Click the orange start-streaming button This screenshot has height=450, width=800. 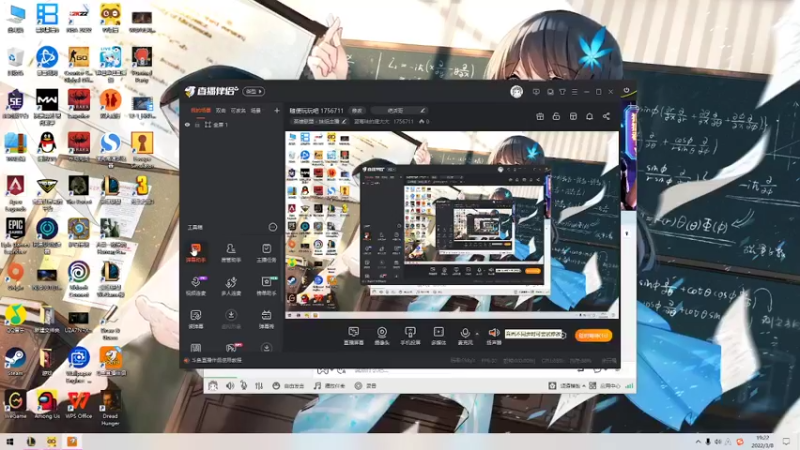pyautogui.click(x=593, y=335)
